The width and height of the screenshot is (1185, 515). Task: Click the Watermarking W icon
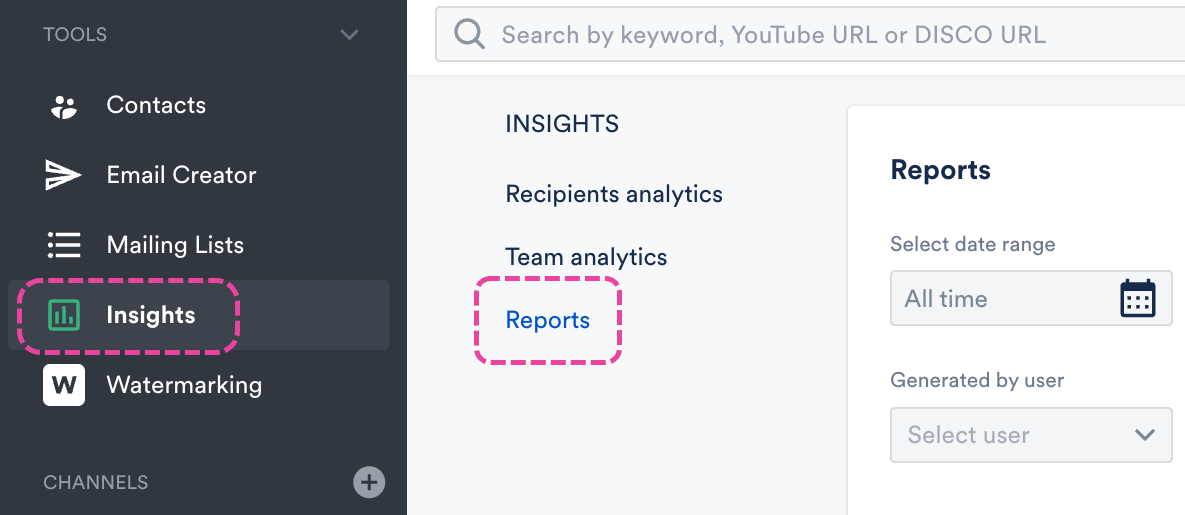click(x=64, y=385)
